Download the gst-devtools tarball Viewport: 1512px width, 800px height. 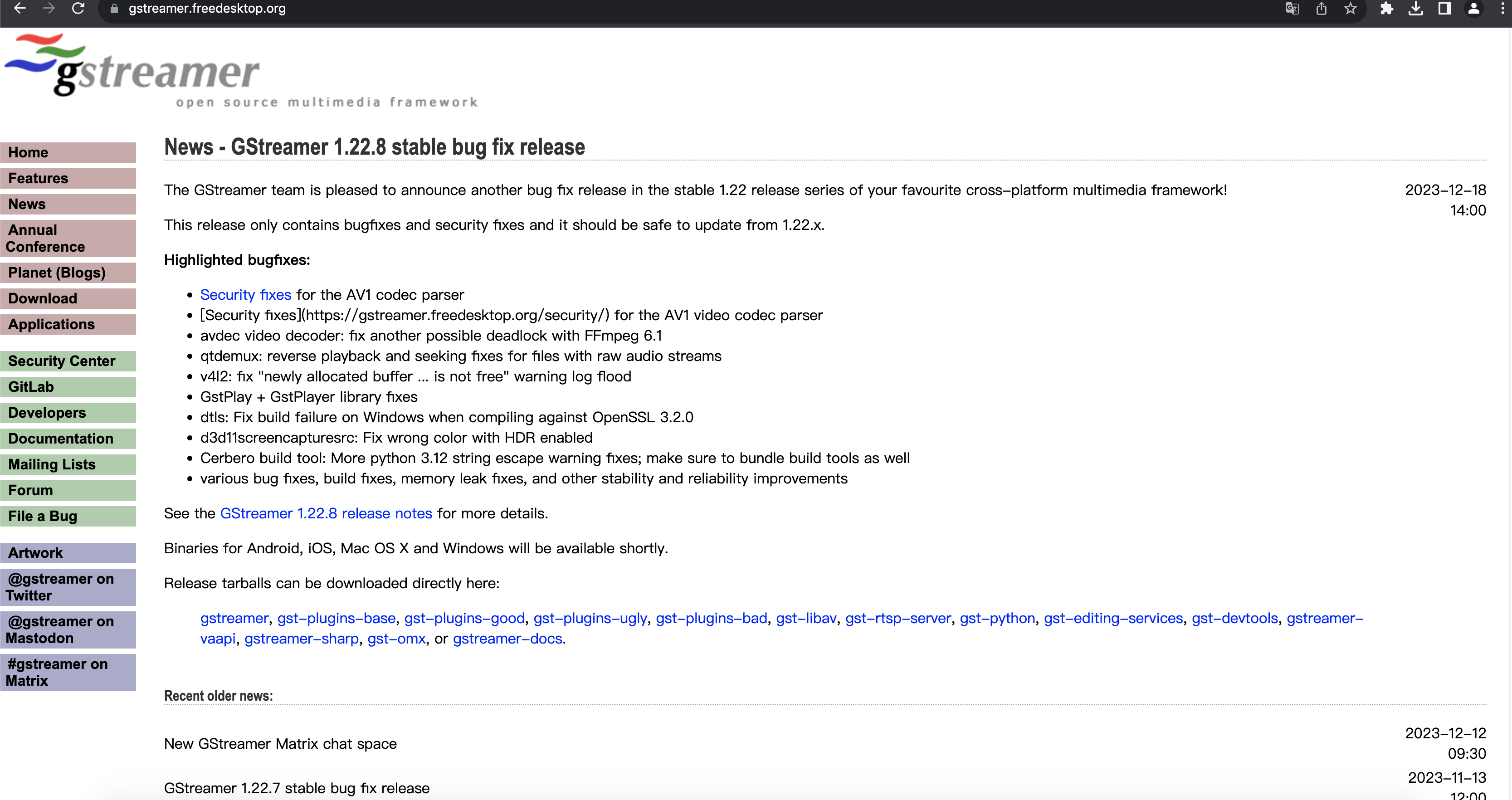tap(1235, 619)
